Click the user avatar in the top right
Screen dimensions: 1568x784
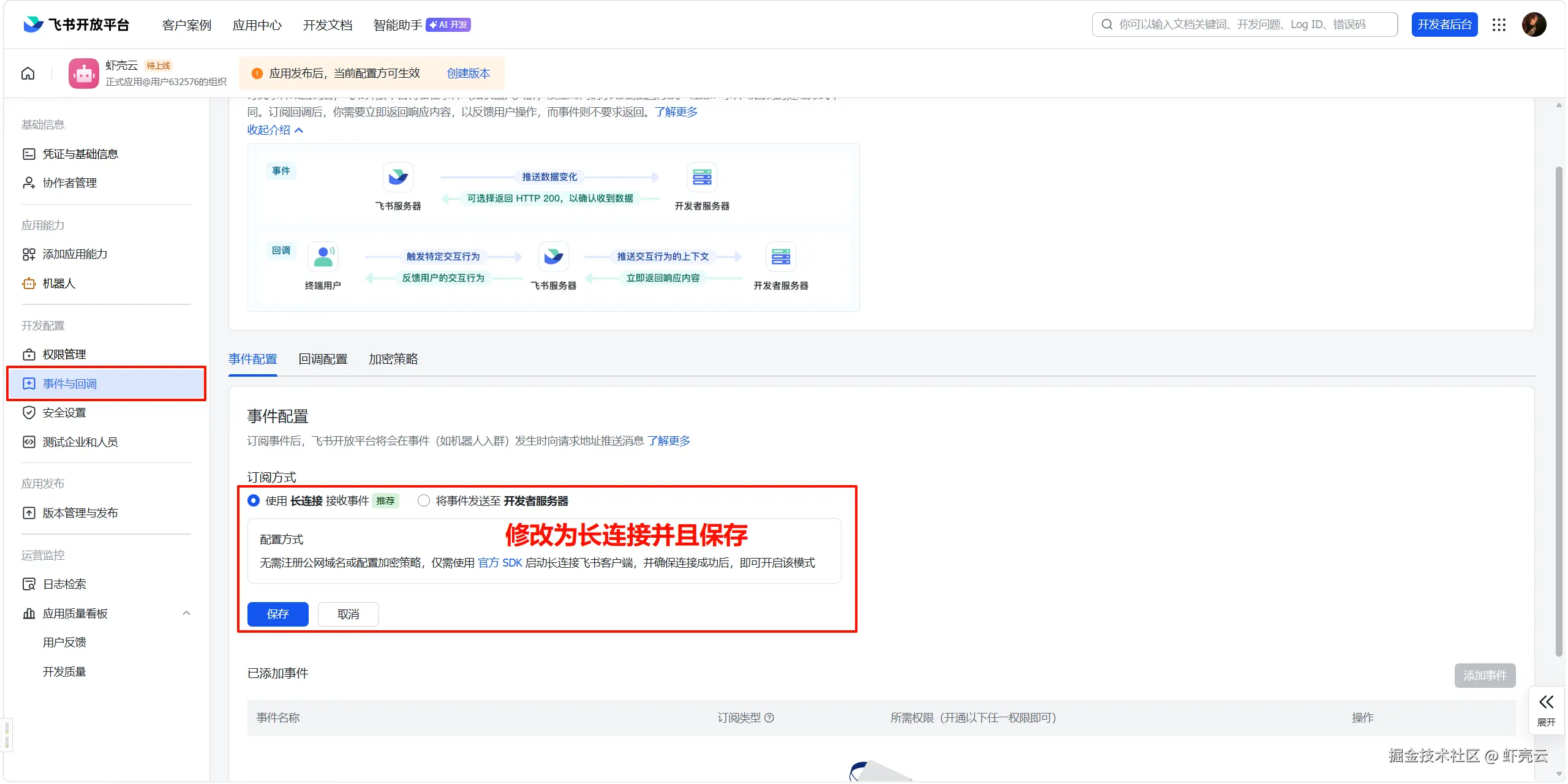coord(1534,24)
